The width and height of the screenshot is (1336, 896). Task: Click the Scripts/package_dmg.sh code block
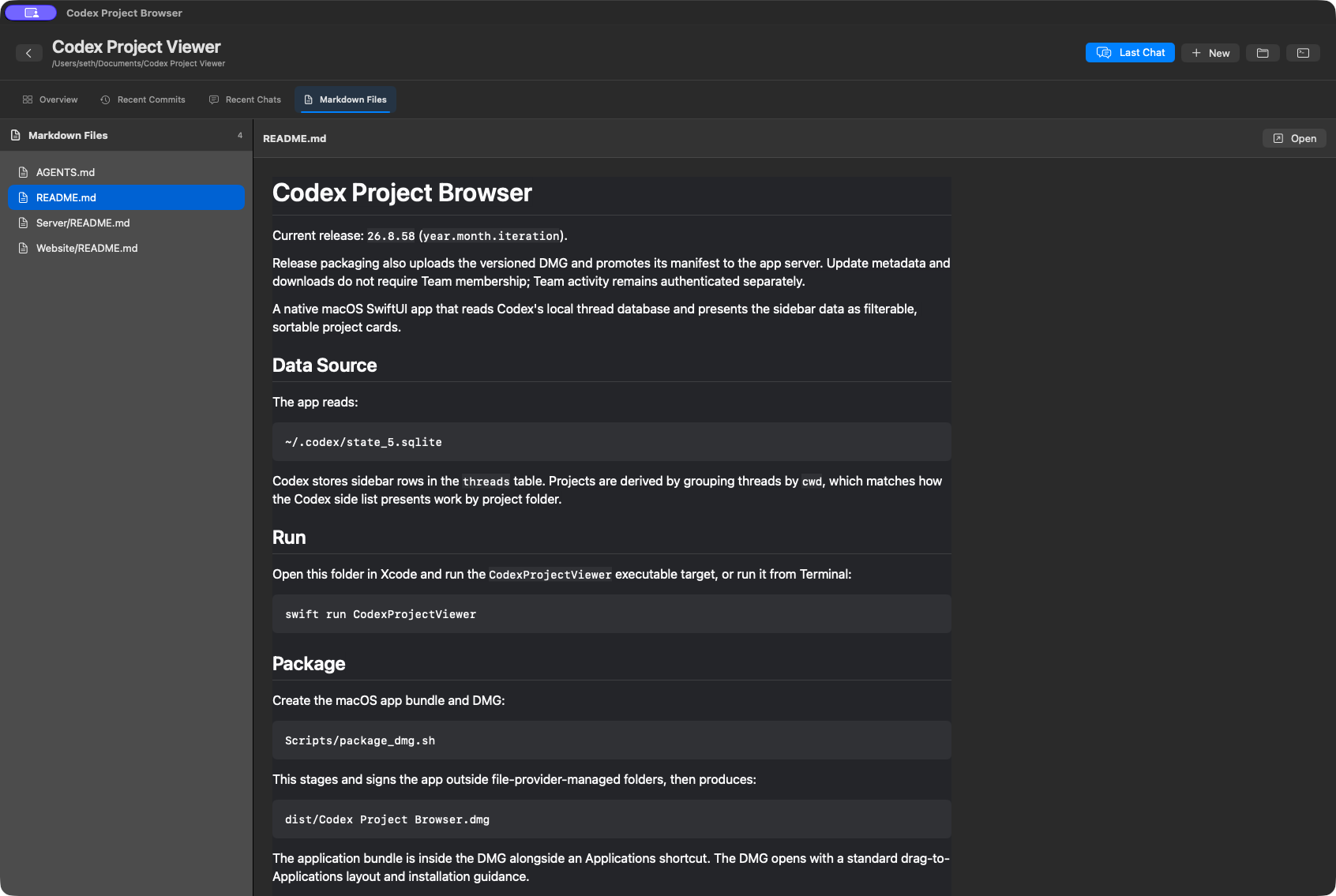[x=612, y=740]
